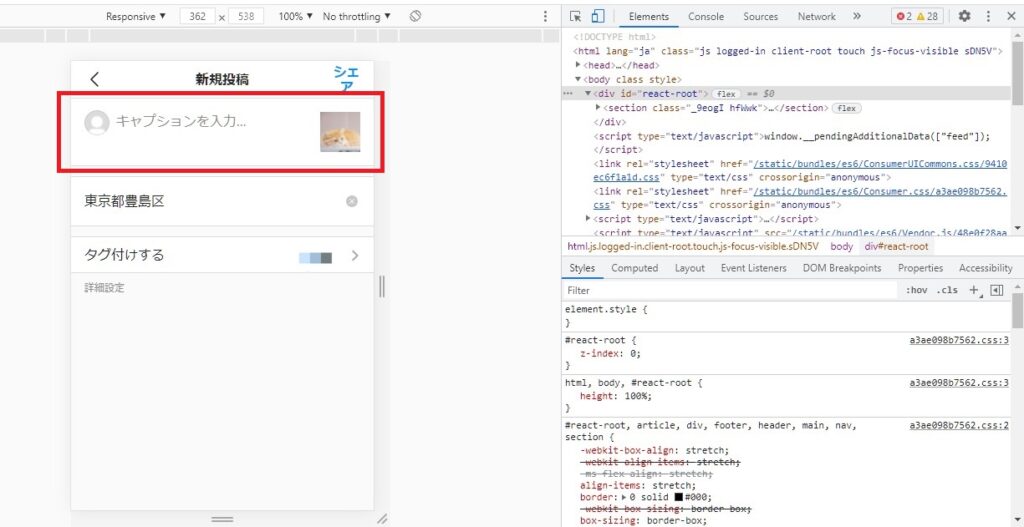Click the chevron beside タグ付けする
This screenshot has width=1024, height=527.
coord(355,255)
